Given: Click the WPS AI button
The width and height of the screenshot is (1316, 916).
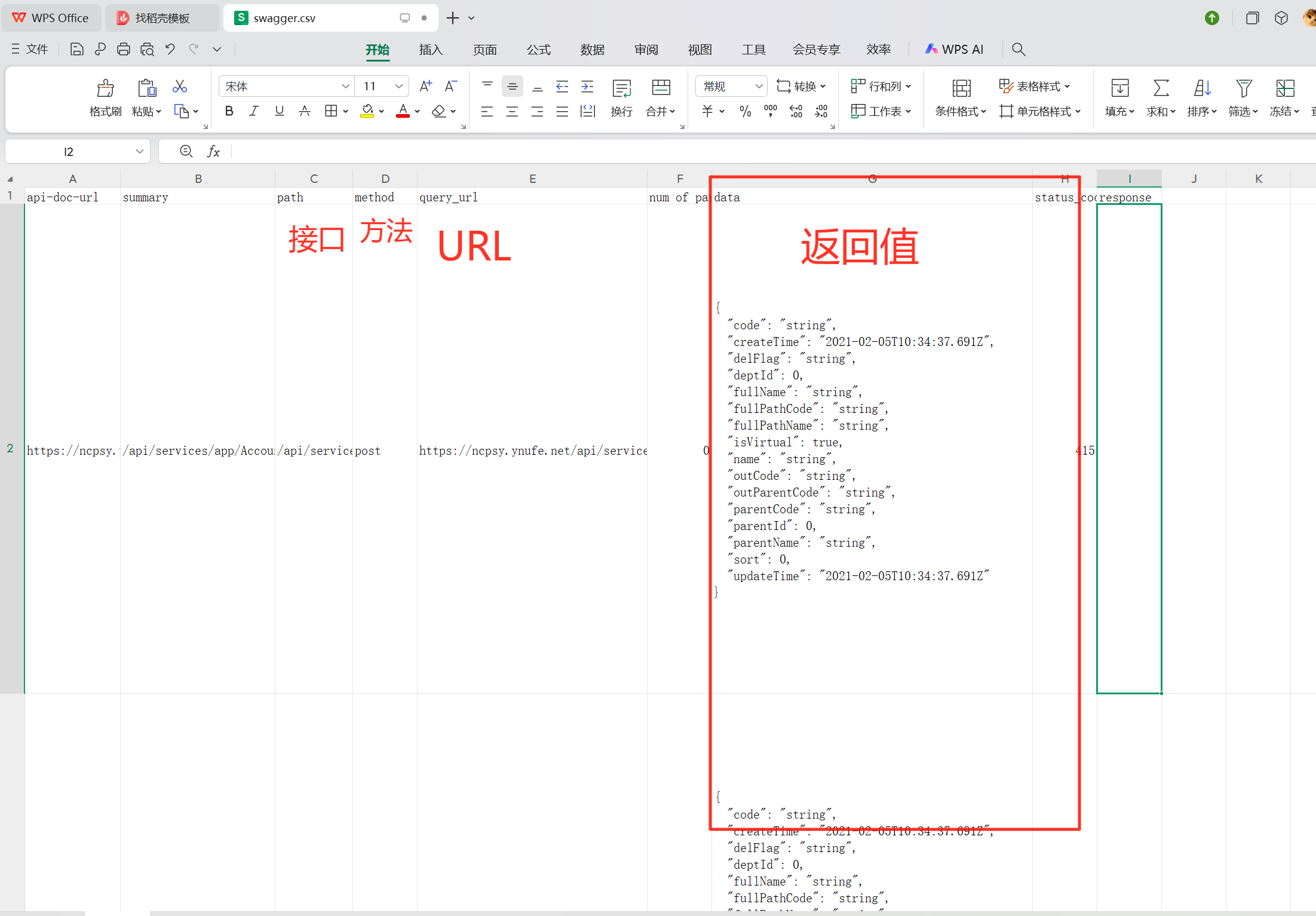Looking at the screenshot, I should pos(954,50).
